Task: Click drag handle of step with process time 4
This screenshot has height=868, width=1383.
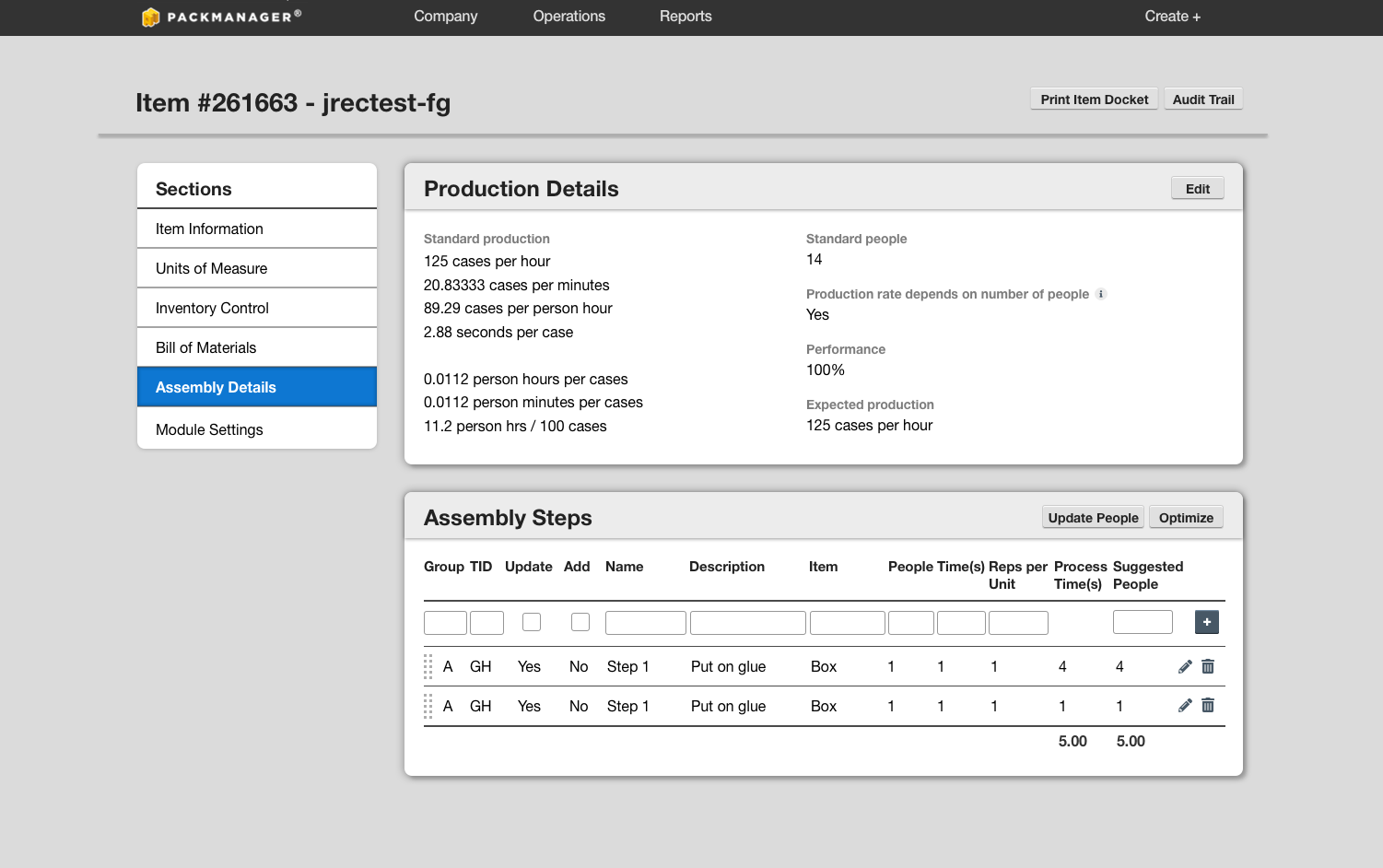Action: [428, 666]
